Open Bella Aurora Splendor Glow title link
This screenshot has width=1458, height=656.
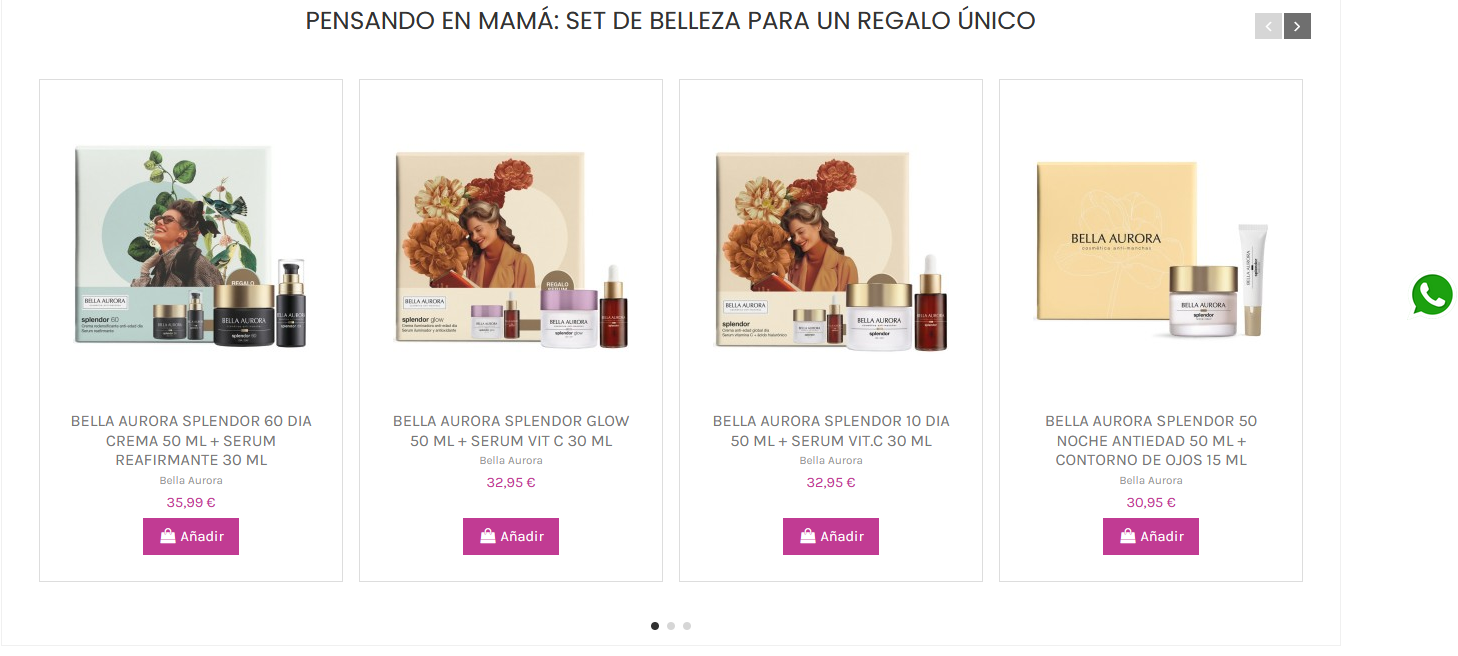pyautogui.click(x=511, y=431)
